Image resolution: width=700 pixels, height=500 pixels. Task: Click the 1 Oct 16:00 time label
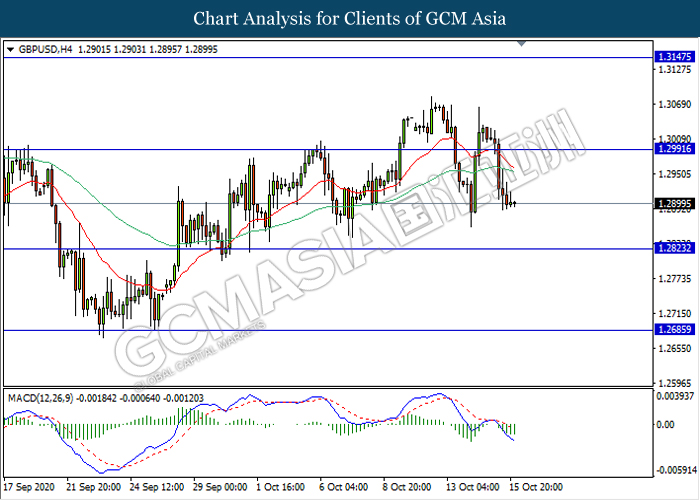tap(281, 487)
